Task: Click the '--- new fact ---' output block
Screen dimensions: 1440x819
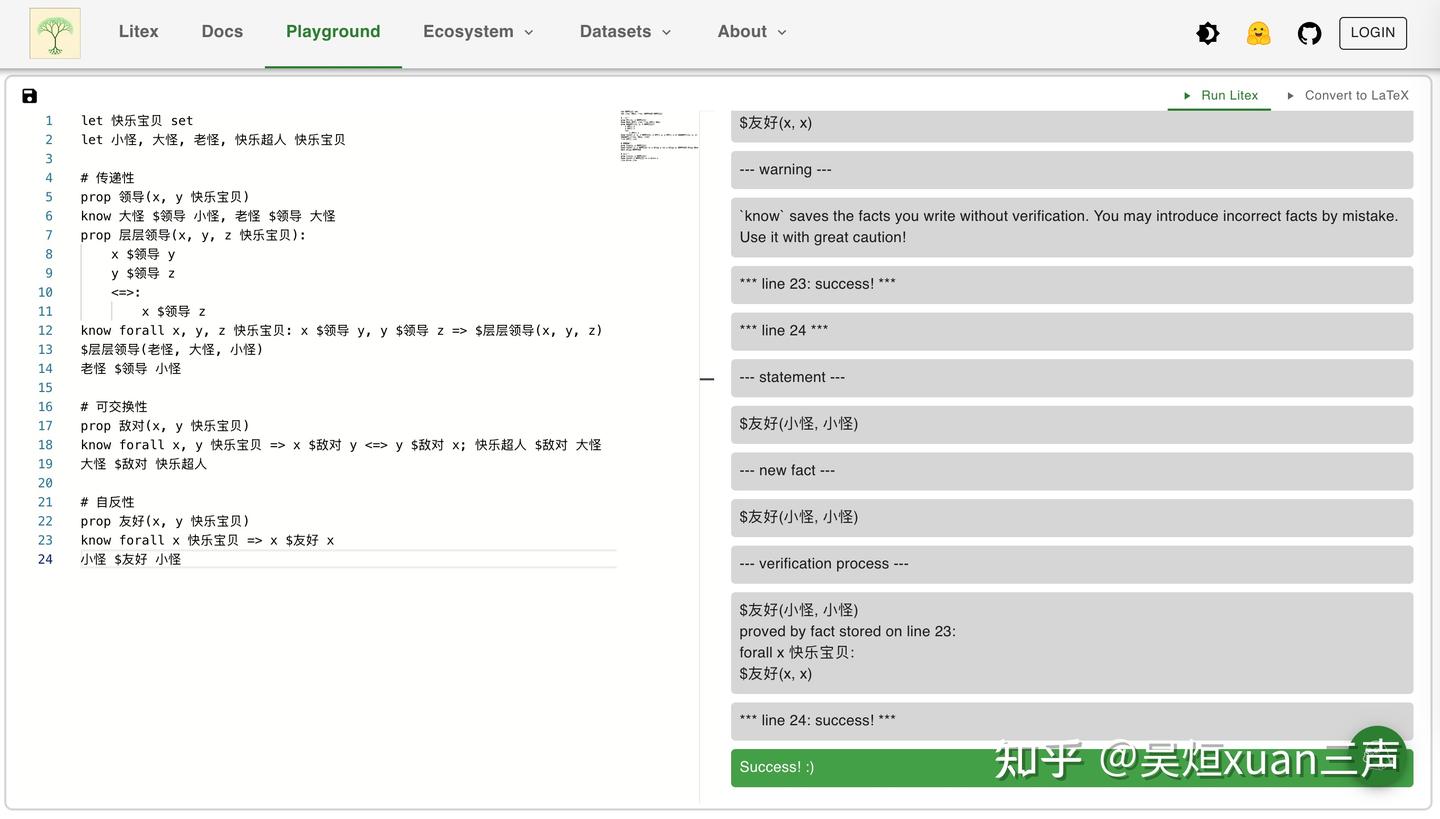Action: (1072, 471)
